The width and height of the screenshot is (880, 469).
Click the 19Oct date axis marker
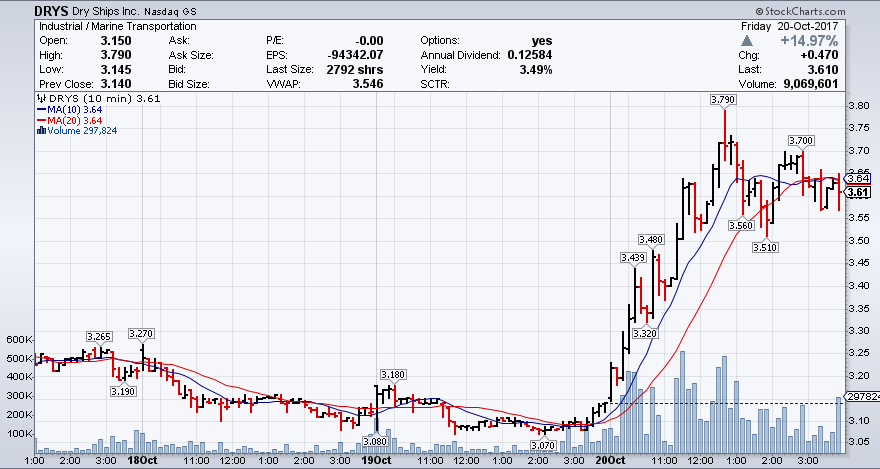click(x=375, y=461)
